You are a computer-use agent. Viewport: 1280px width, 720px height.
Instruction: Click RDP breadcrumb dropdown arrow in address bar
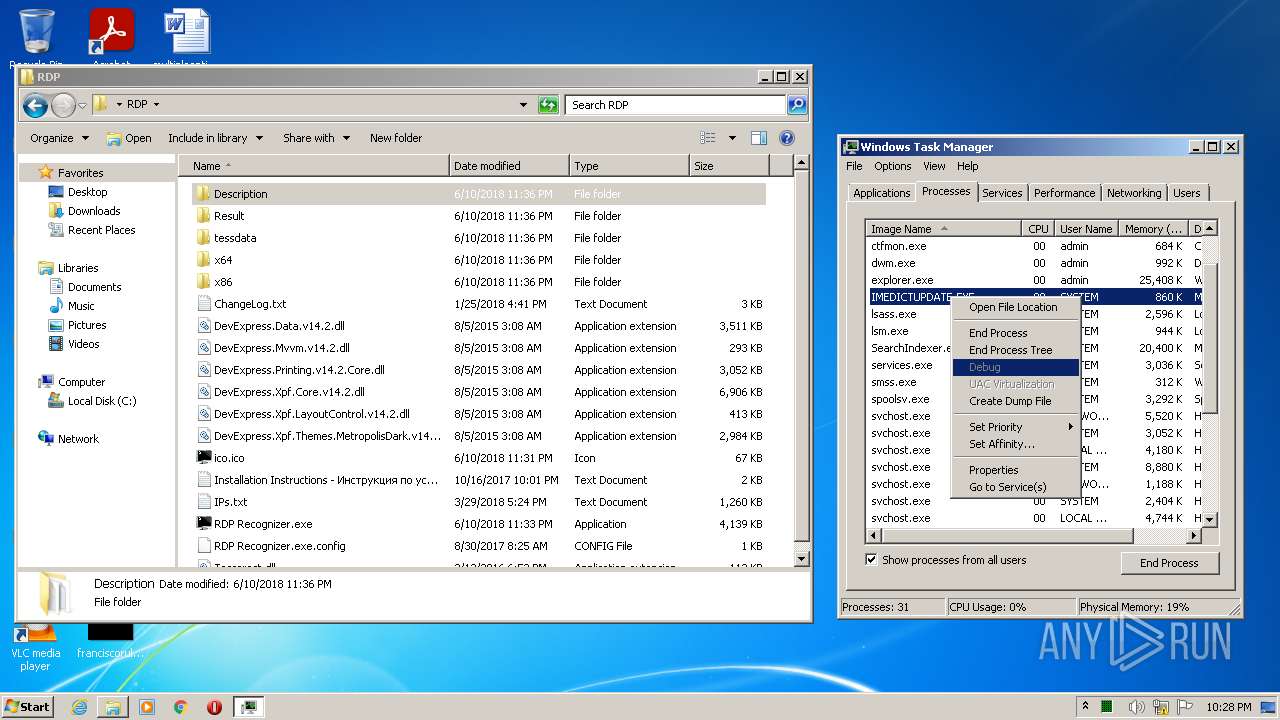click(156, 104)
